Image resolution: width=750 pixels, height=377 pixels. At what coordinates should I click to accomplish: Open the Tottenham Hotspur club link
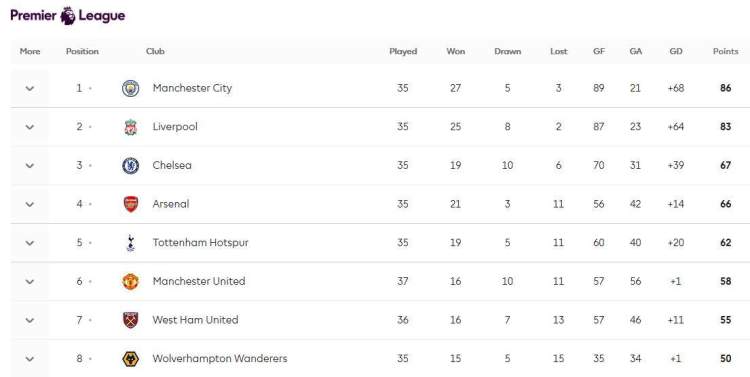[200, 243]
